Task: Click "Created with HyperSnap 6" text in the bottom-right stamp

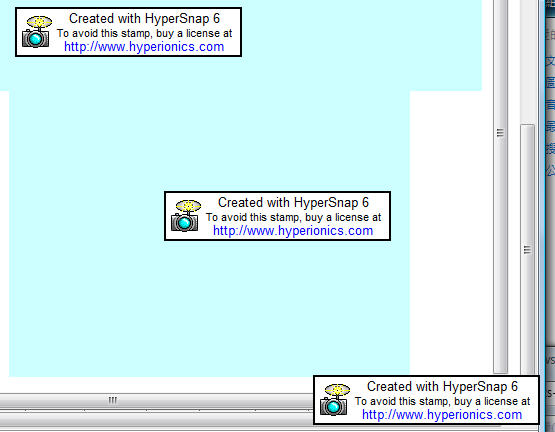Action: point(442,386)
